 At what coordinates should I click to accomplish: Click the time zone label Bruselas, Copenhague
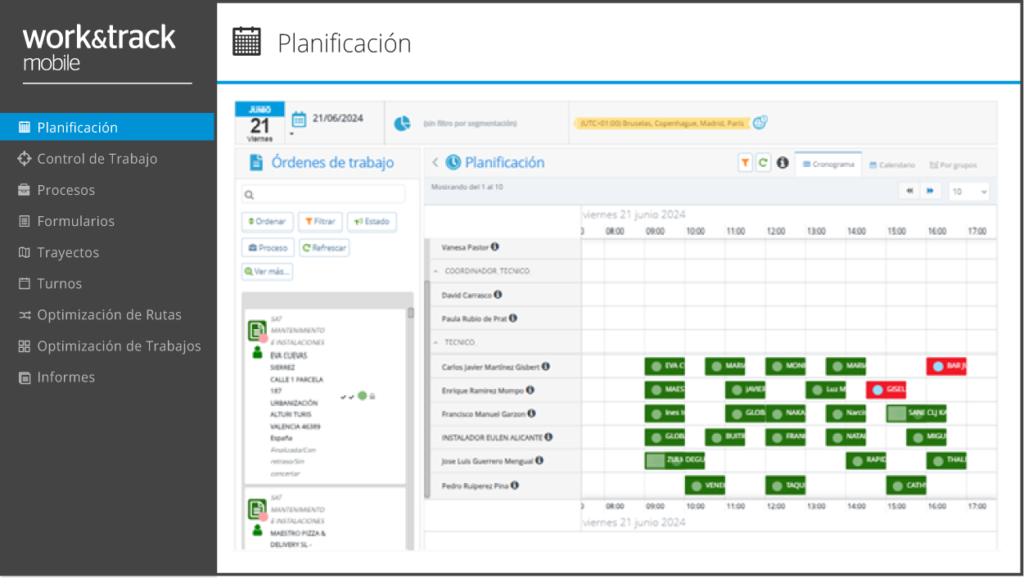tap(662, 123)
